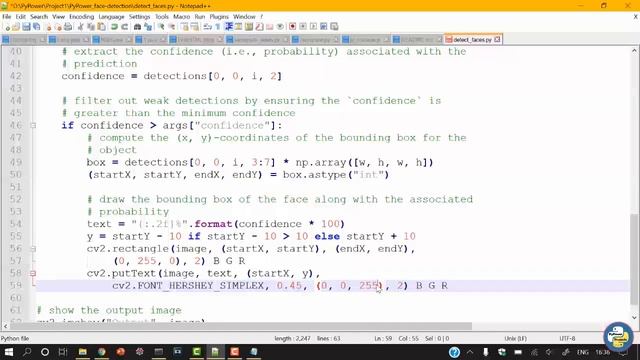The image size is (640, 360).
Task: Toggle synchronized horizontal scrolling
Action: [x=195, y=27]
